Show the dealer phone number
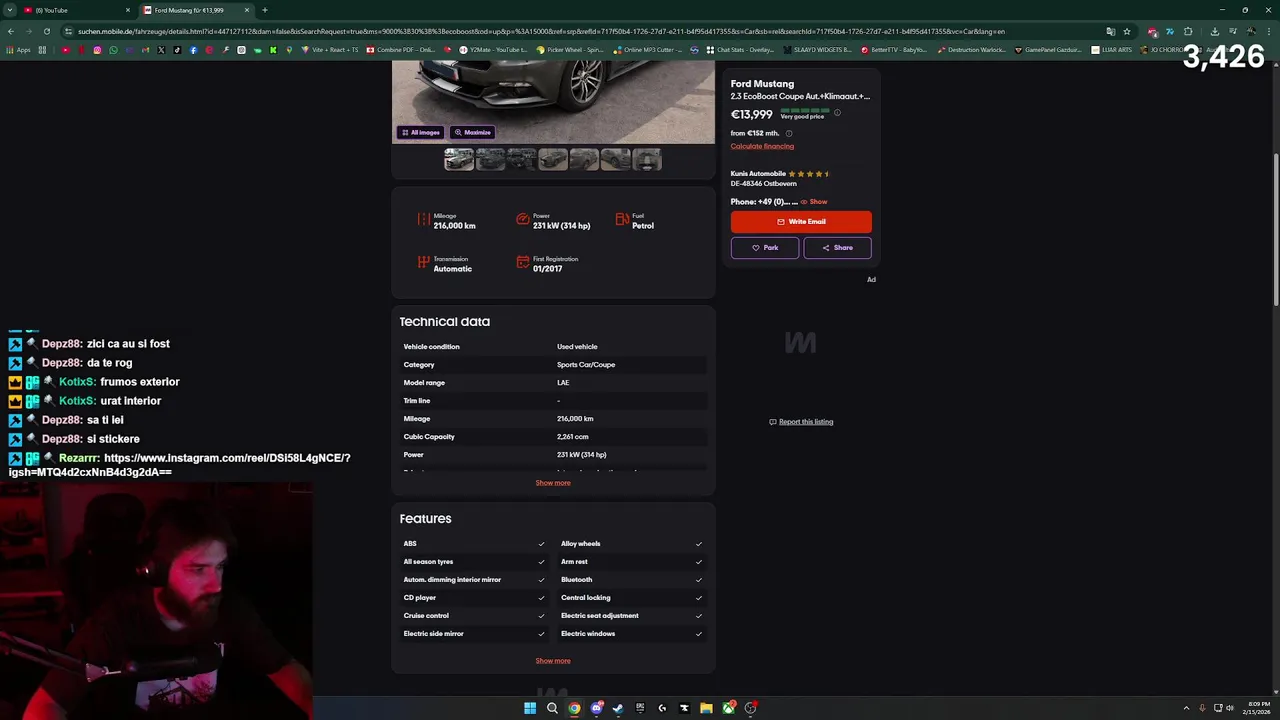Viewport: 1280px width, 720px height. [814, 202]
